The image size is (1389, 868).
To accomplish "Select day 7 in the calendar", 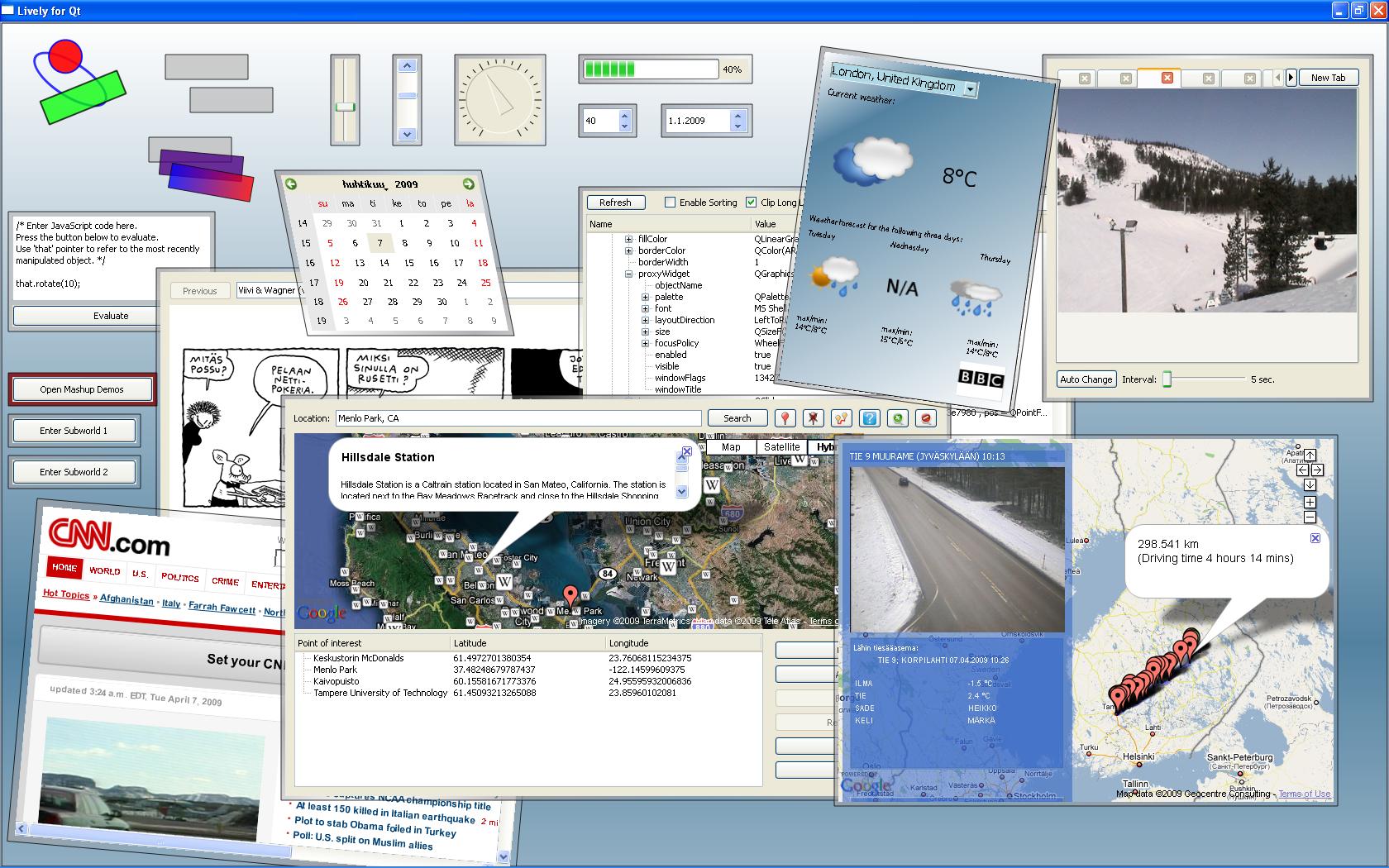I will point(379,243).
